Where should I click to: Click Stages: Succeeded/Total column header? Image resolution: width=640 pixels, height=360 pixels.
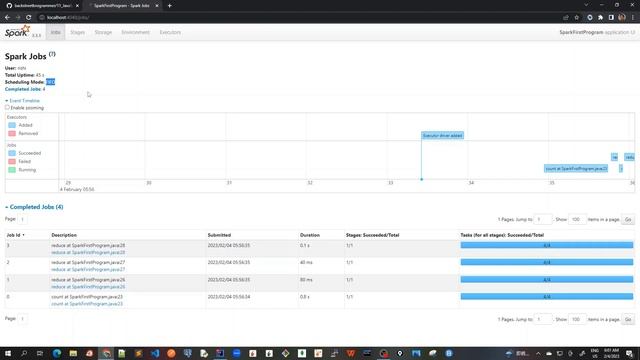[372, 235]
